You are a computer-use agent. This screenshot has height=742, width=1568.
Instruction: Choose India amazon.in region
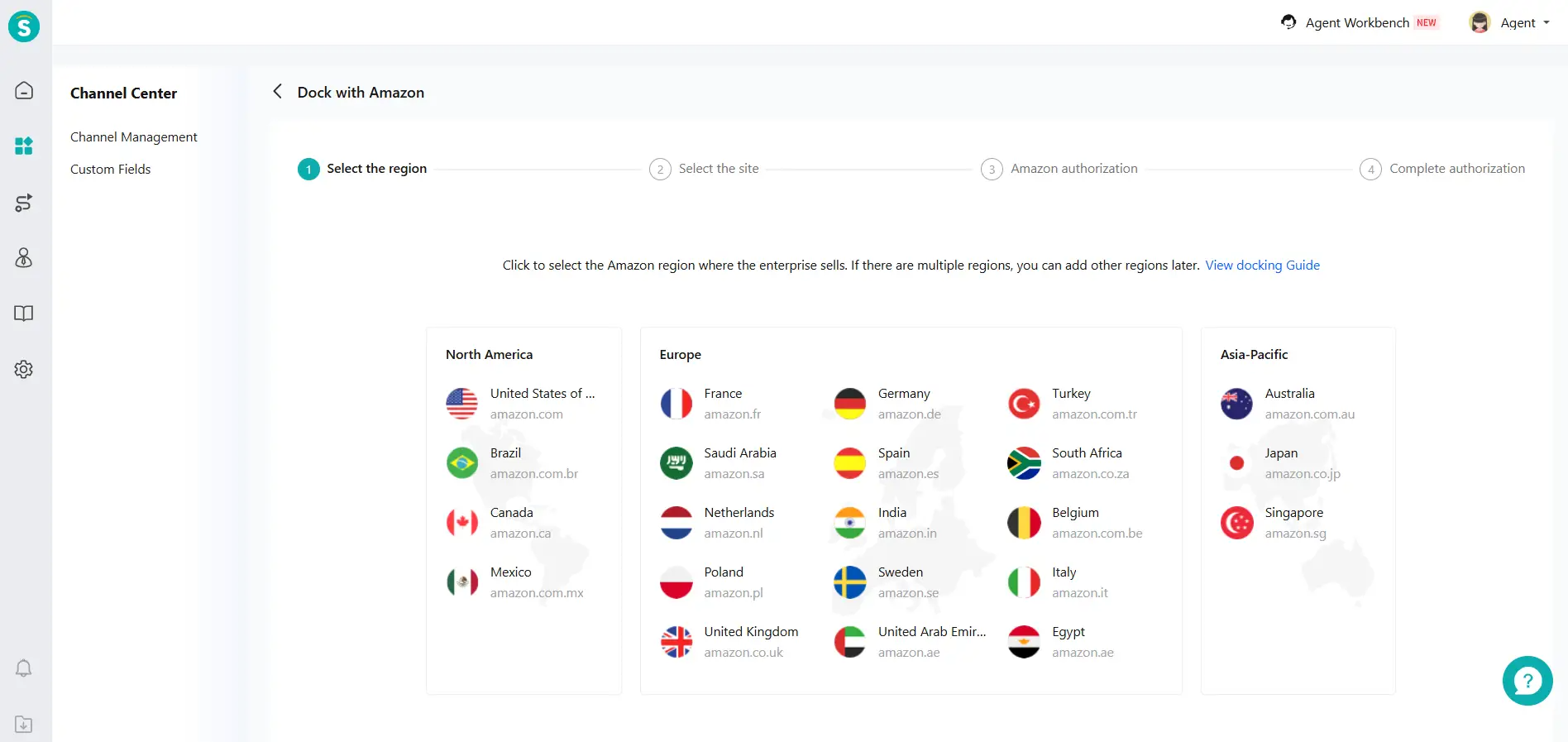click(x=886, y=523)
